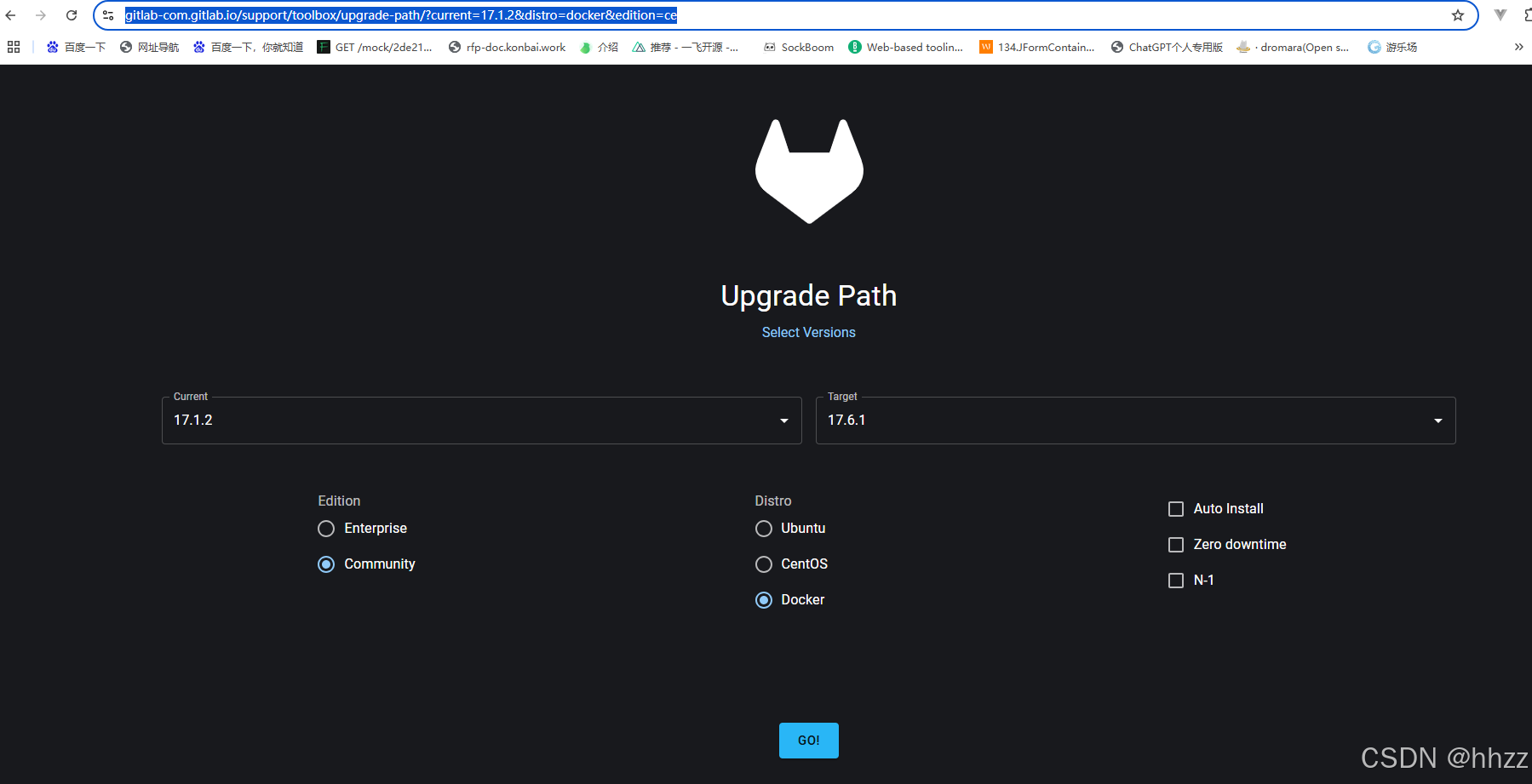The width and height of the screenshot is (1532, 784).
Task: Open the 游乐场 bookmark
Action: 1392,47
